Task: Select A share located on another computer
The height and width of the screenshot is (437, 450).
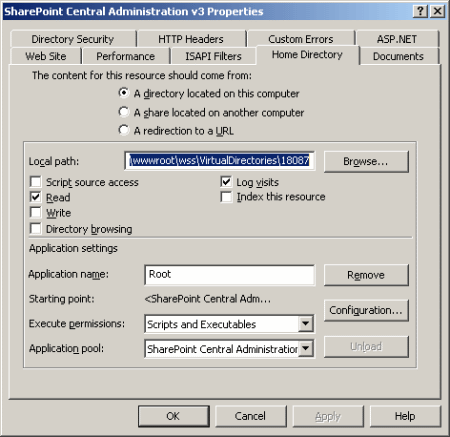Action: tap(124, 112)
